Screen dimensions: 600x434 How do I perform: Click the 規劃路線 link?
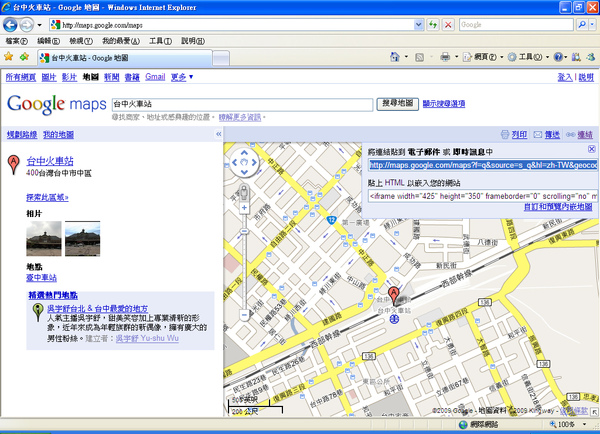(22, 135)
